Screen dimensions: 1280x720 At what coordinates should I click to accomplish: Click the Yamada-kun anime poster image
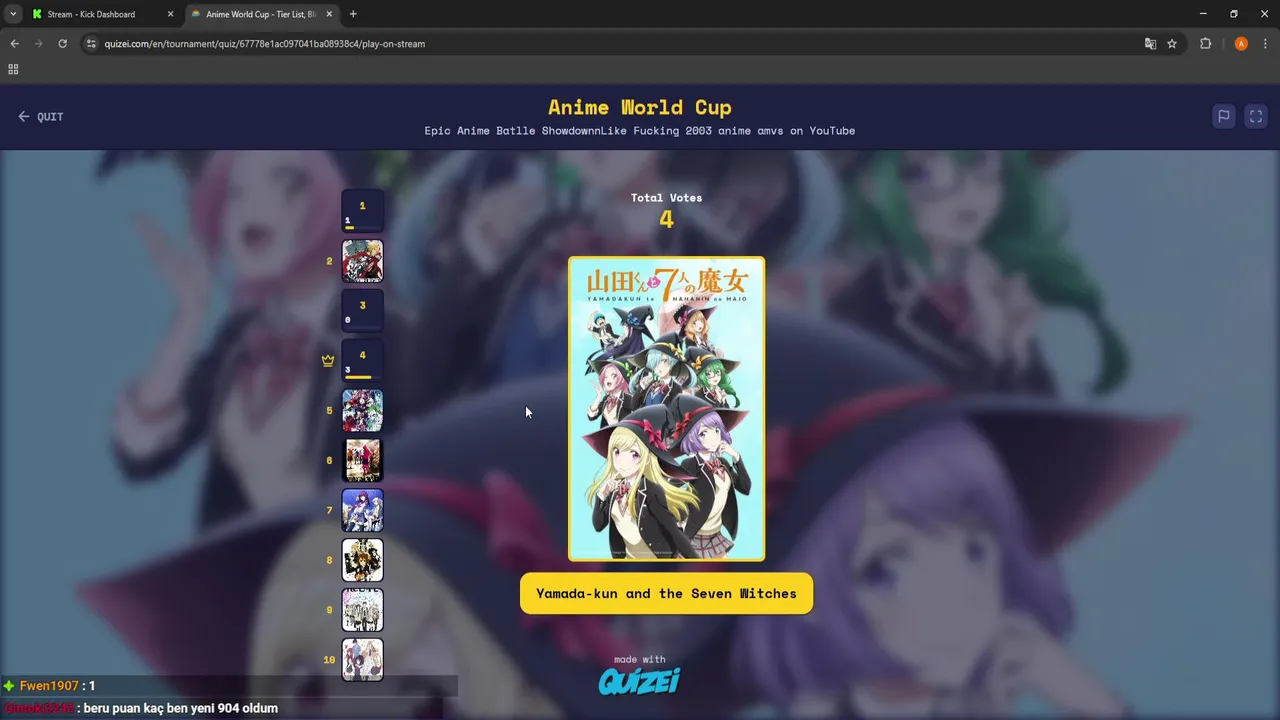point(667,409)
